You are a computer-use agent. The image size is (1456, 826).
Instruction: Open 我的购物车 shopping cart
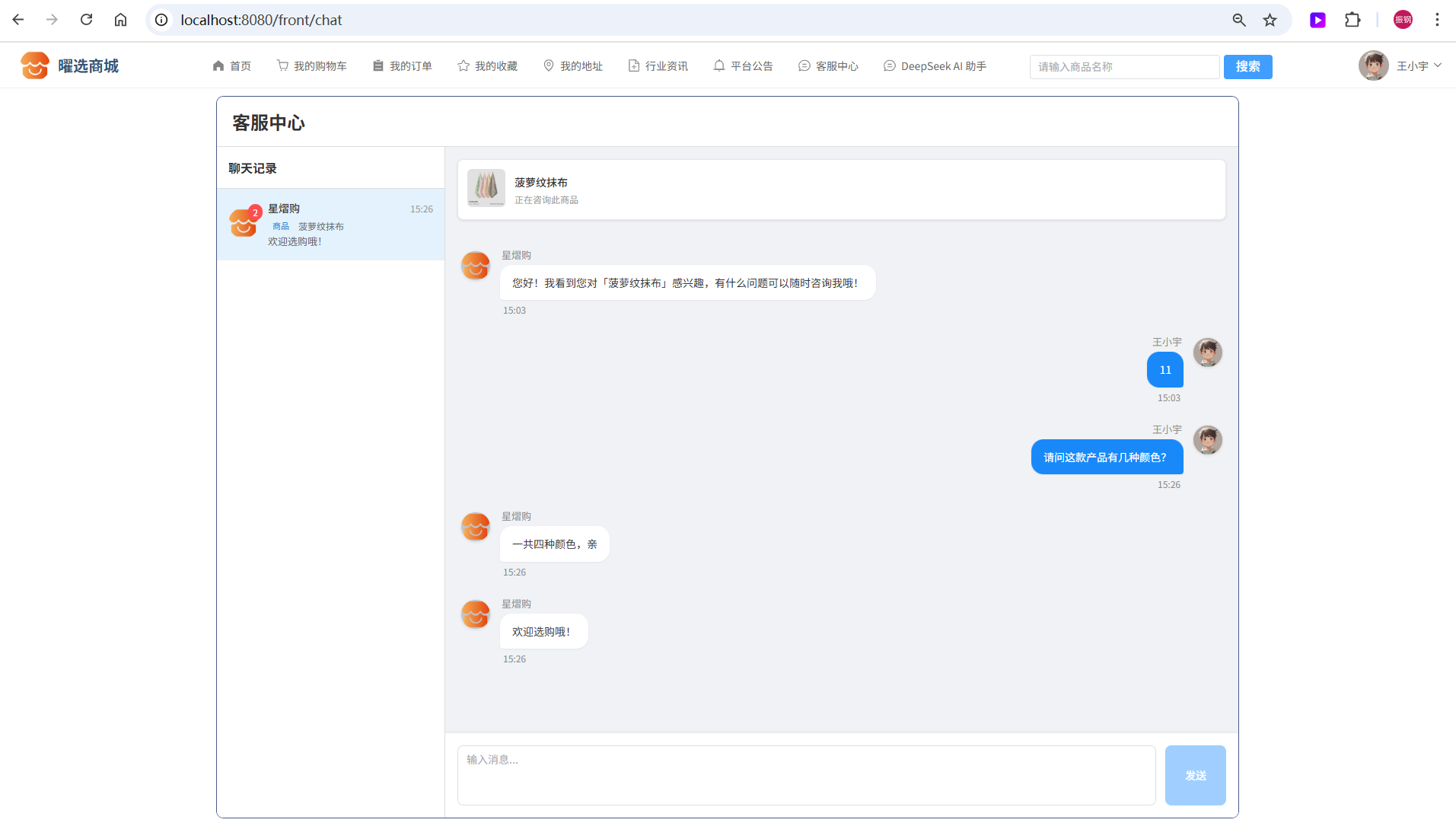[312, 66]
